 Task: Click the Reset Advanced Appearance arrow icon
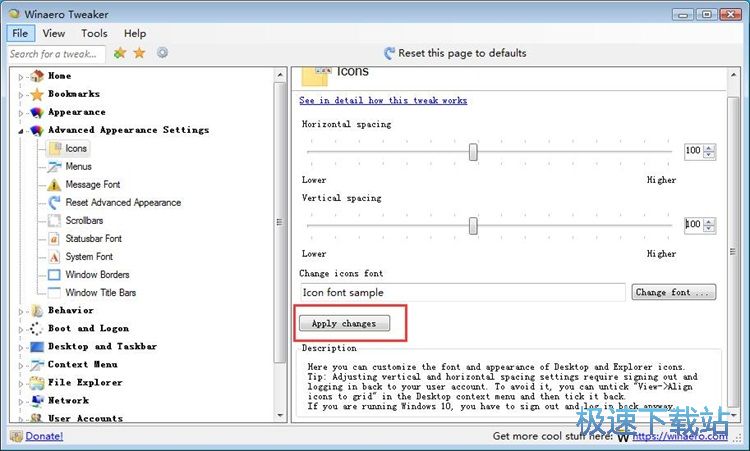55,202
